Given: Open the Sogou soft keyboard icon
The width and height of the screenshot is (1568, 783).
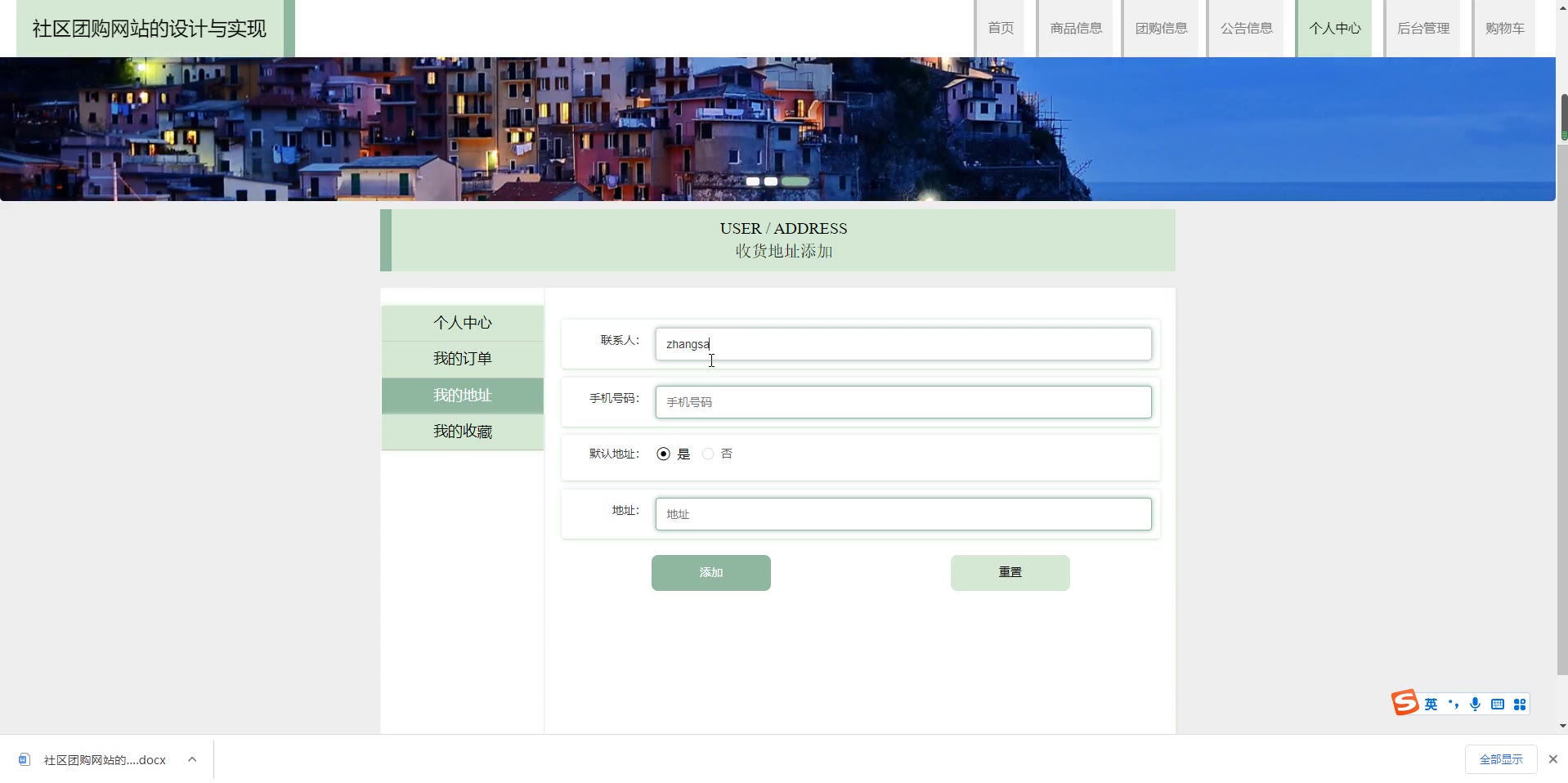Looking at the screenshot, I should [1498, 705].
